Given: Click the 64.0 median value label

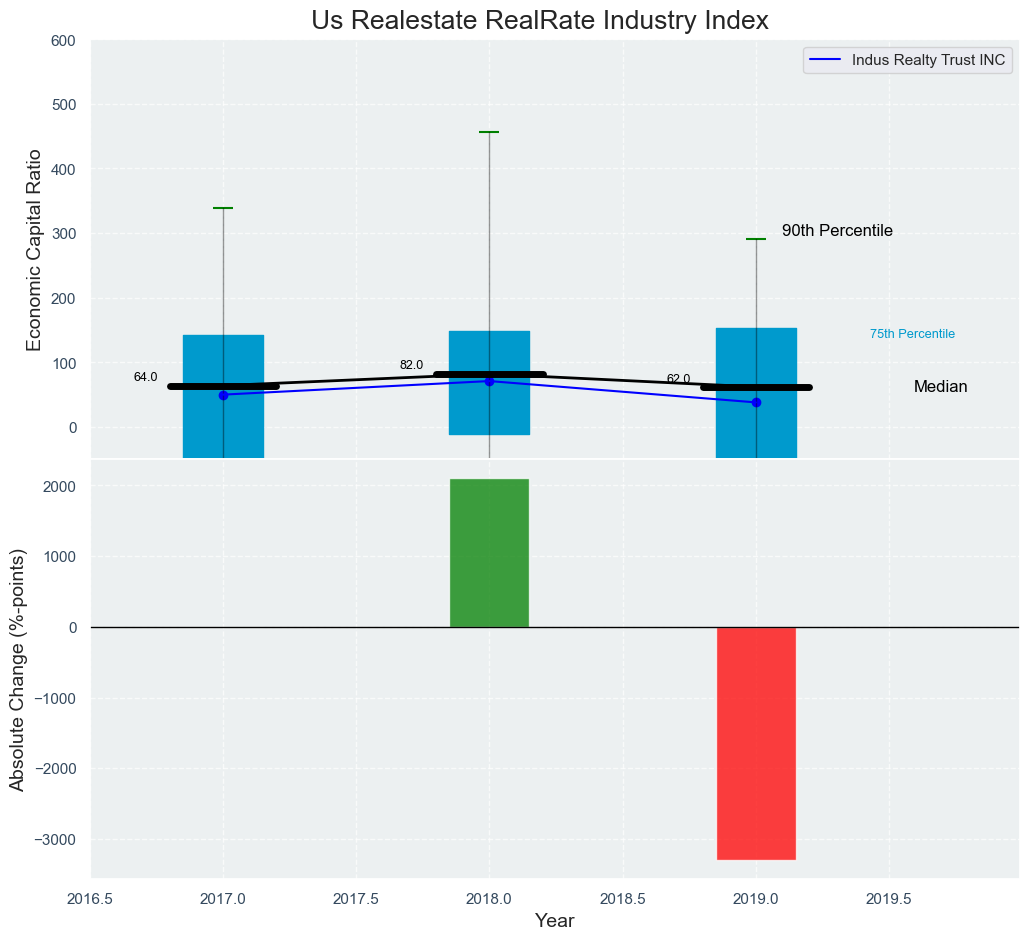Looking at the screenshot, I should [x=145, y=377].
